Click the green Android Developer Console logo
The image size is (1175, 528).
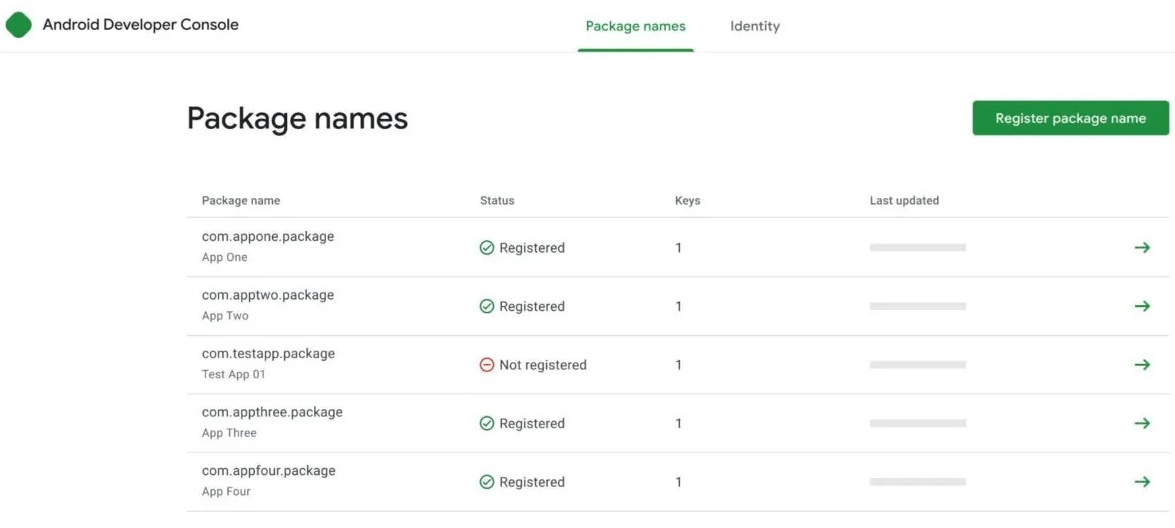click(x=18, y=25)
